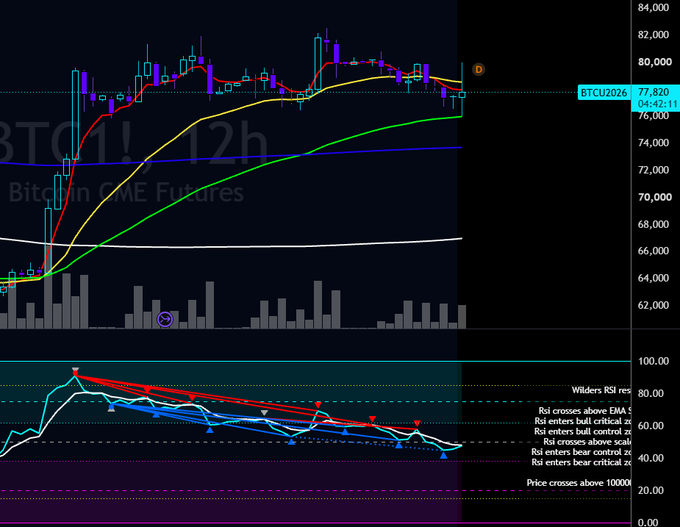Click the 100.00 RSI axis label
The width and height of the screenshot is (680, 527).
654,361
